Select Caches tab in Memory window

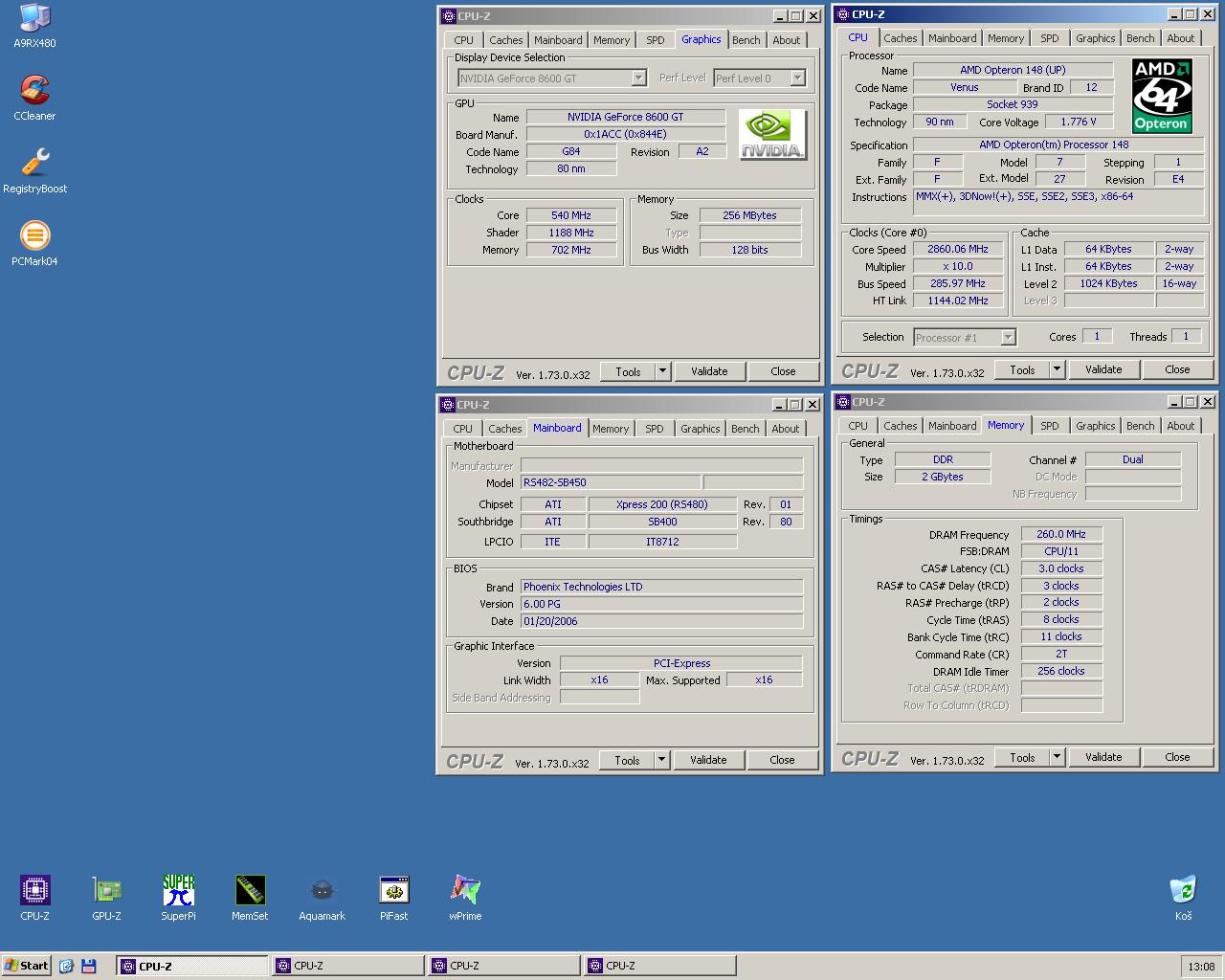coord(901,426)
